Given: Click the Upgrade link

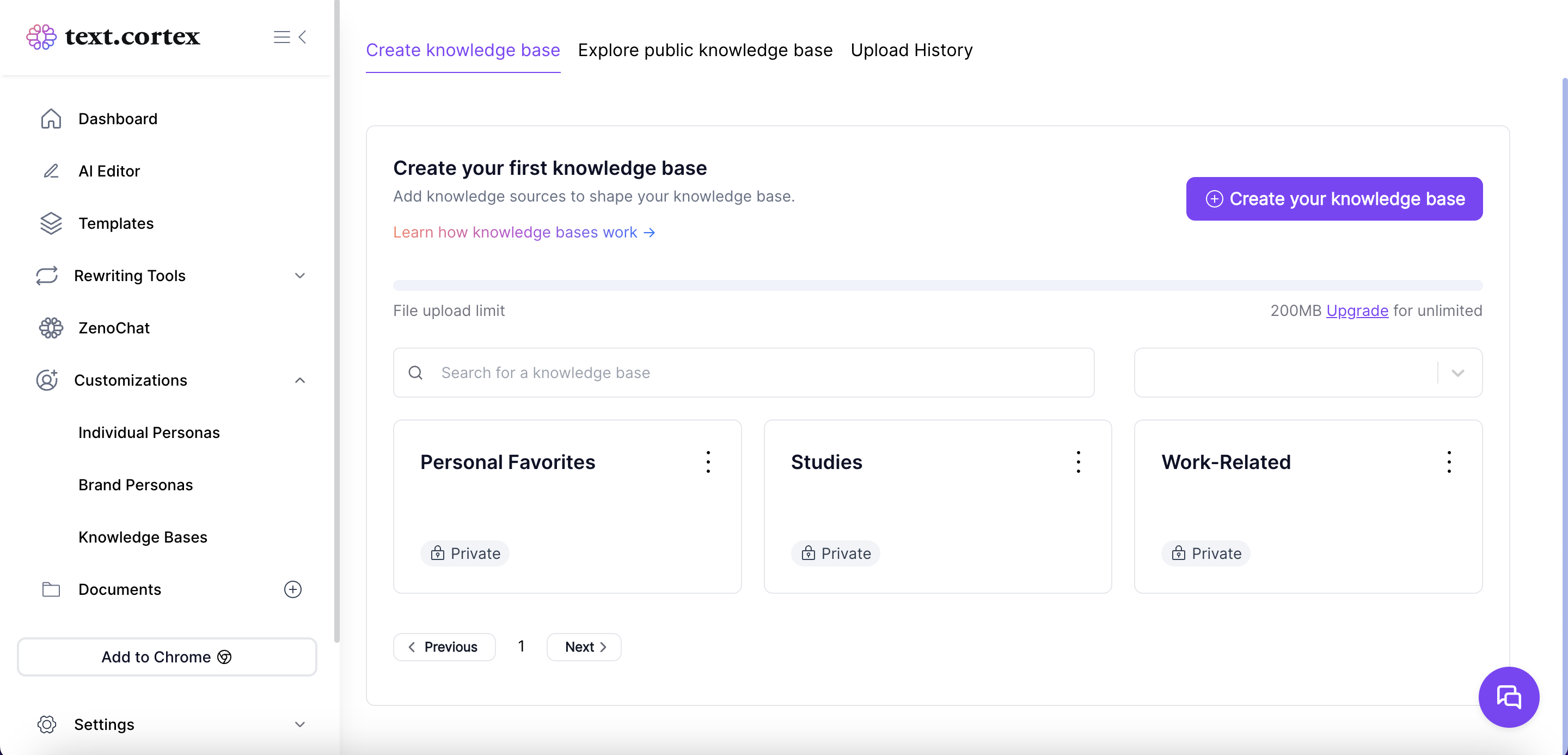Looking at the screenshot, I should [1357, 310].
